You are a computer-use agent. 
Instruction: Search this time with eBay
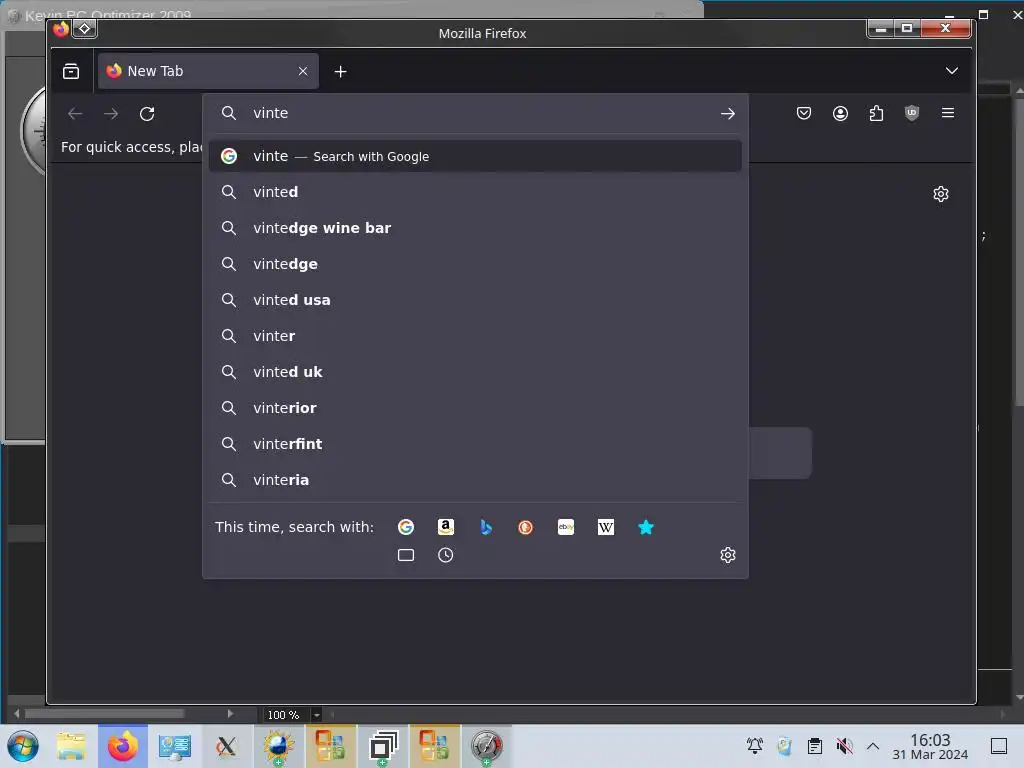point(566,527)
